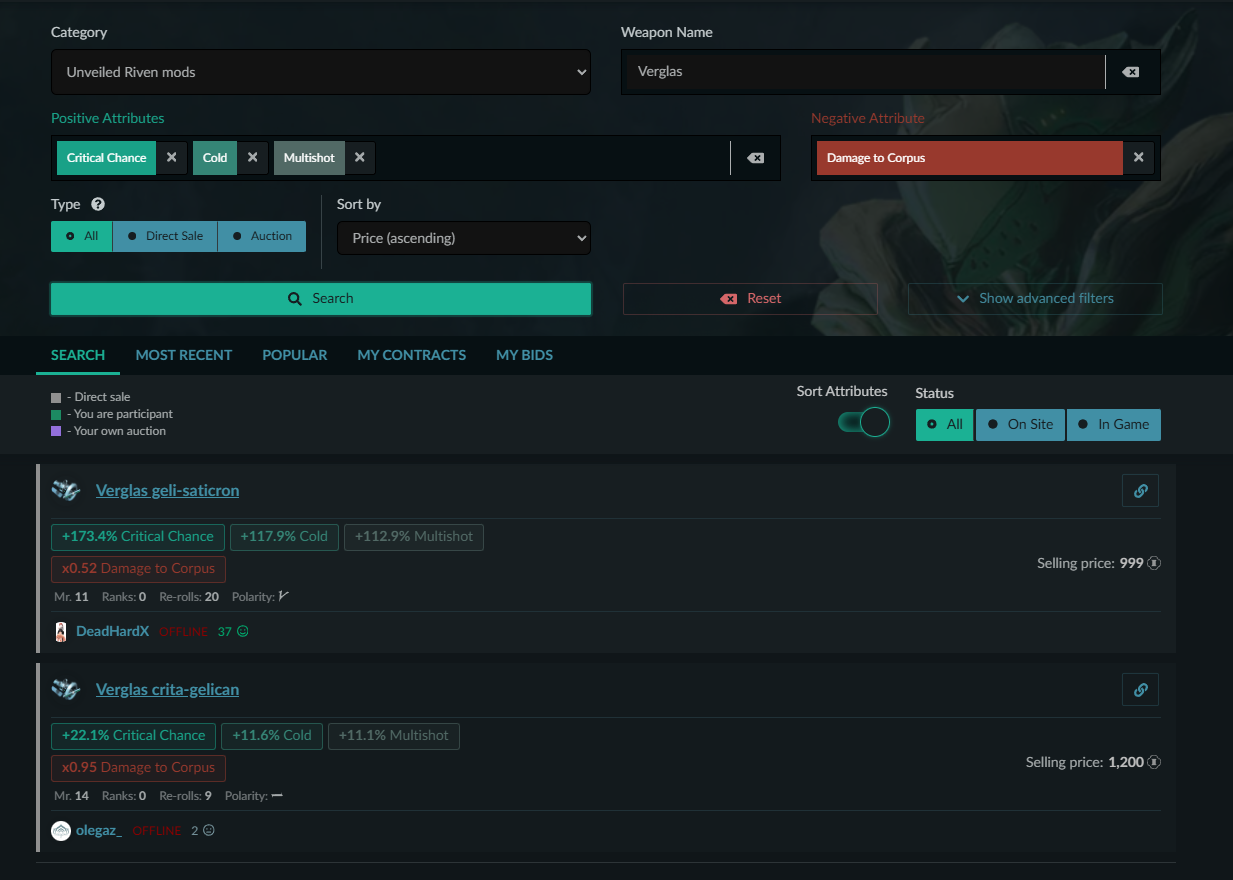Click olegaz_ avatar image
The width and height of the screenshot is (1233, 880).
[61, 830]
